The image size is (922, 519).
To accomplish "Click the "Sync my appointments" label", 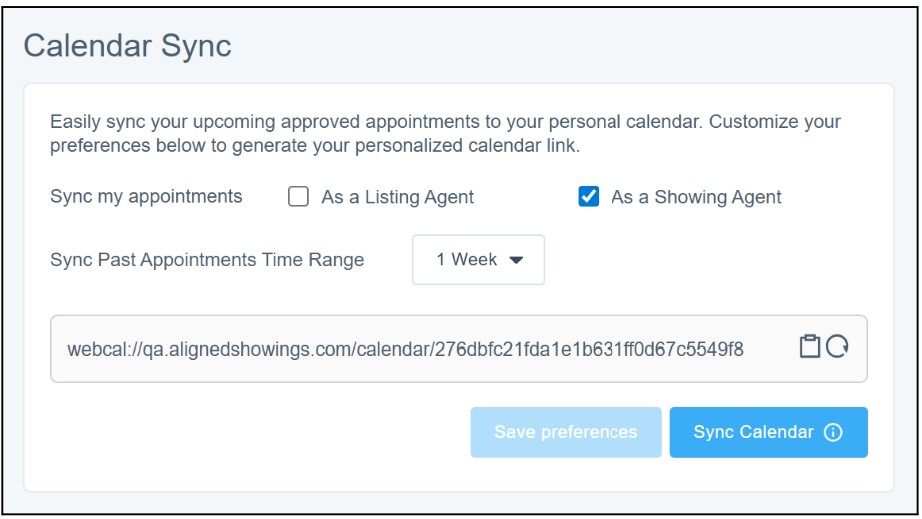I will tap(146, 197).
